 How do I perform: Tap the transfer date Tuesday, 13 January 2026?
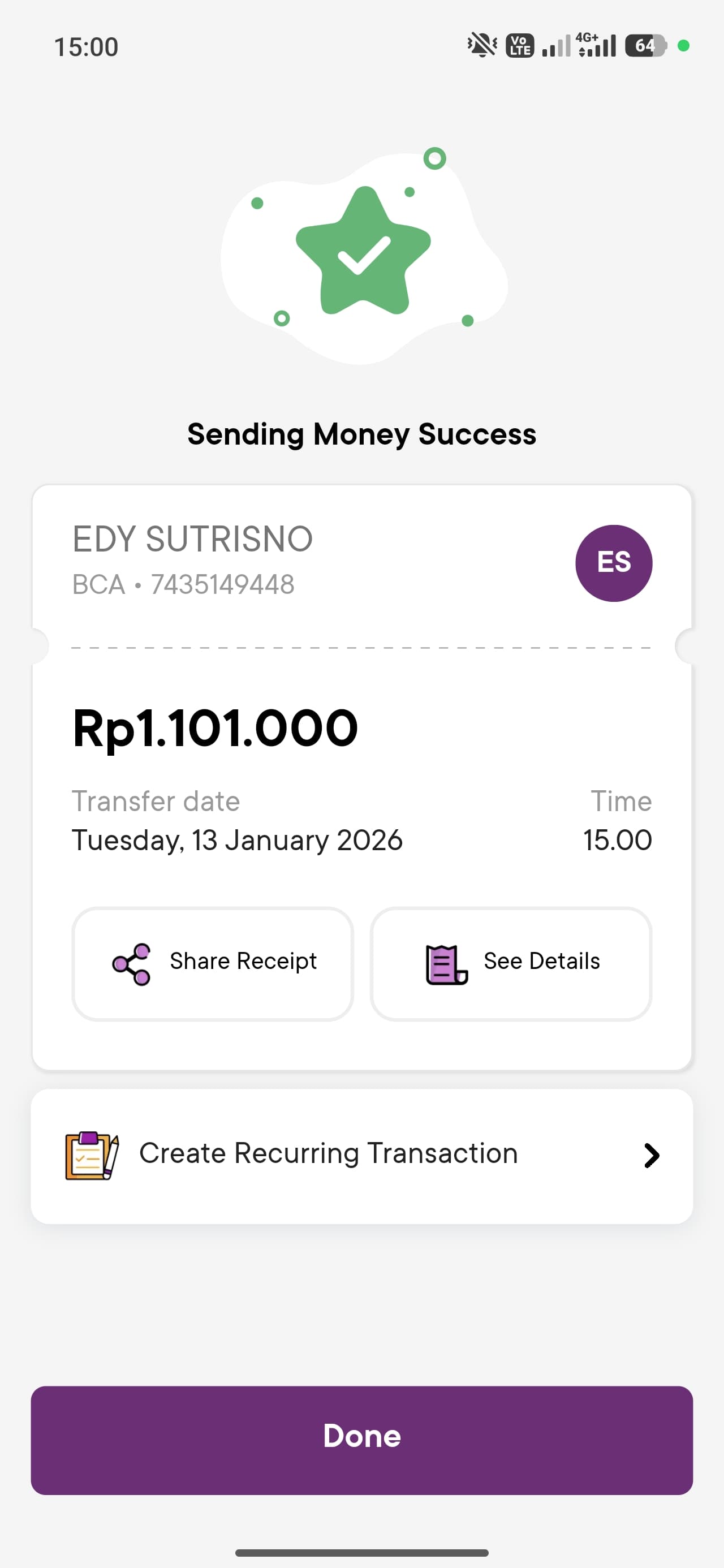237,841
